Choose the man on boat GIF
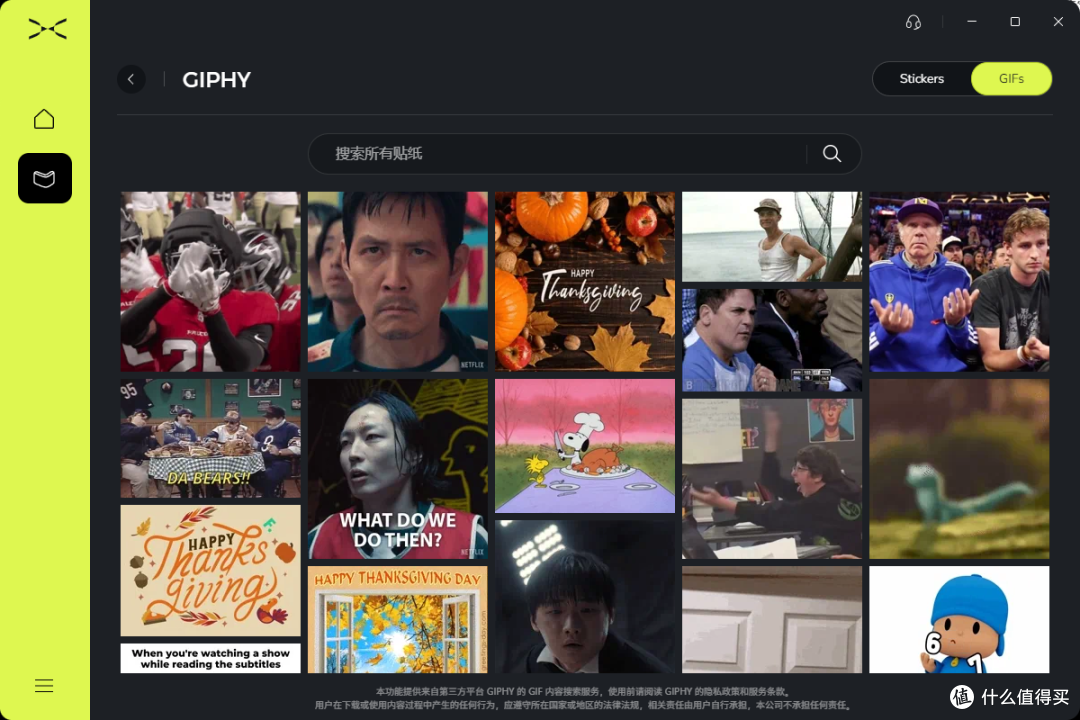 coord(772,236)
